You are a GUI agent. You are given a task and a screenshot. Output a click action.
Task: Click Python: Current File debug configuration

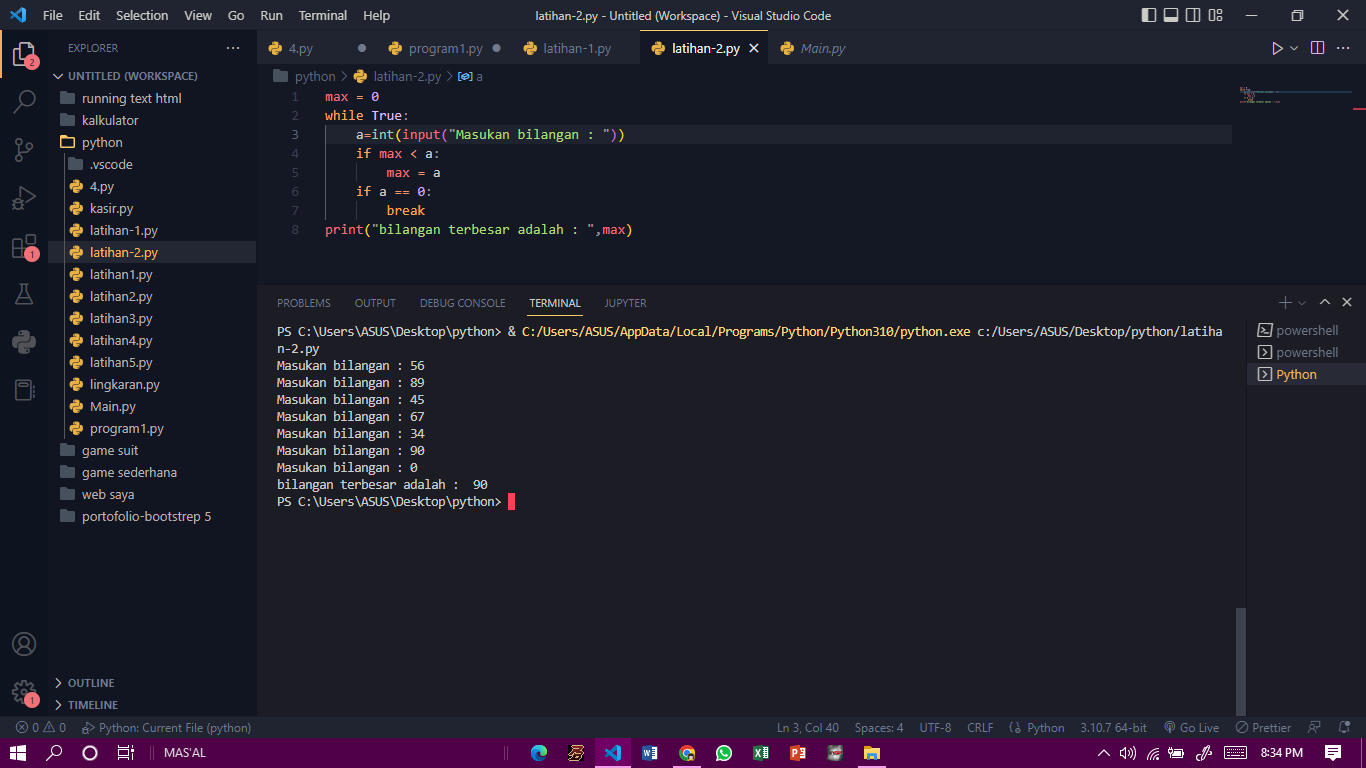click(166, 727)
